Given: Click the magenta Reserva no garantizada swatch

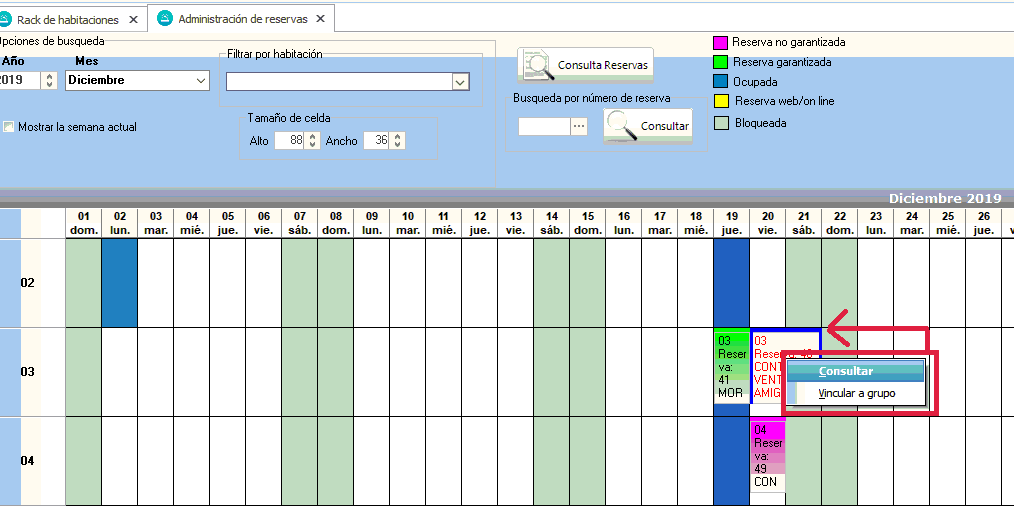Looking at the screenshot, I should pos(719,43).
